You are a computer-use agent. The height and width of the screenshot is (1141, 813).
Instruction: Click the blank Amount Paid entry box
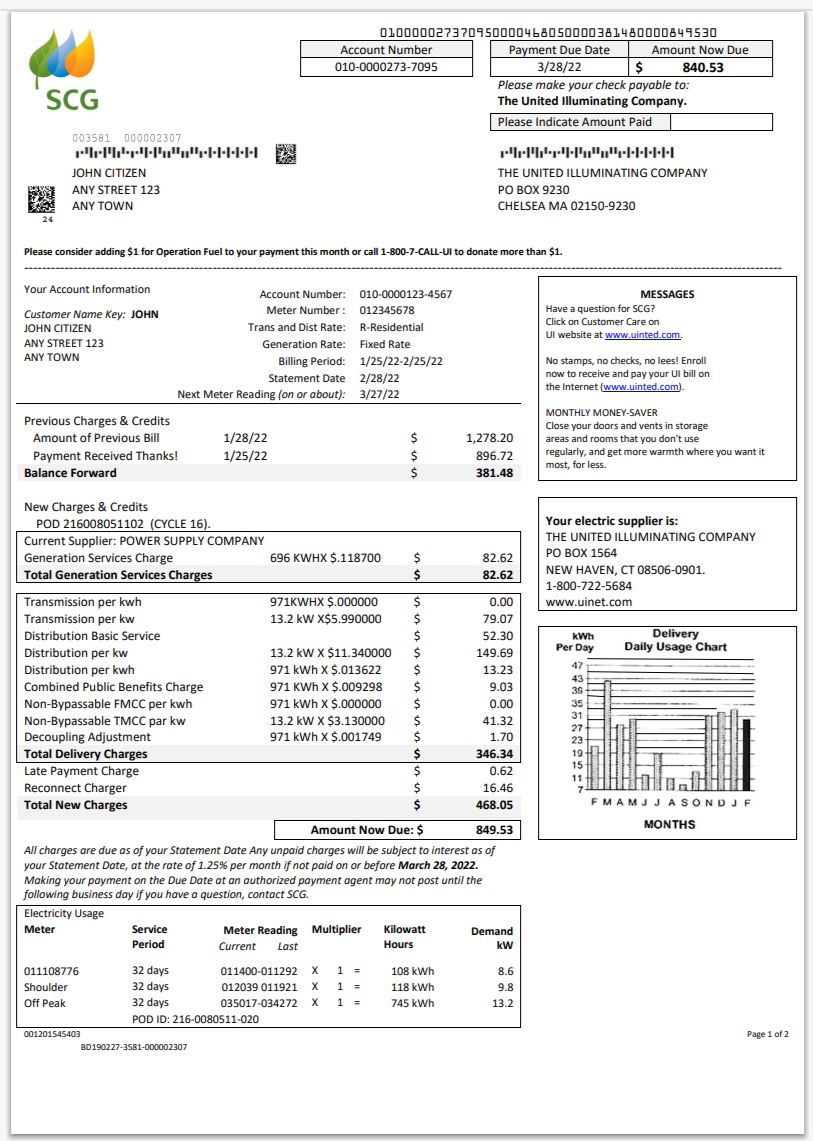click(720, 122)
